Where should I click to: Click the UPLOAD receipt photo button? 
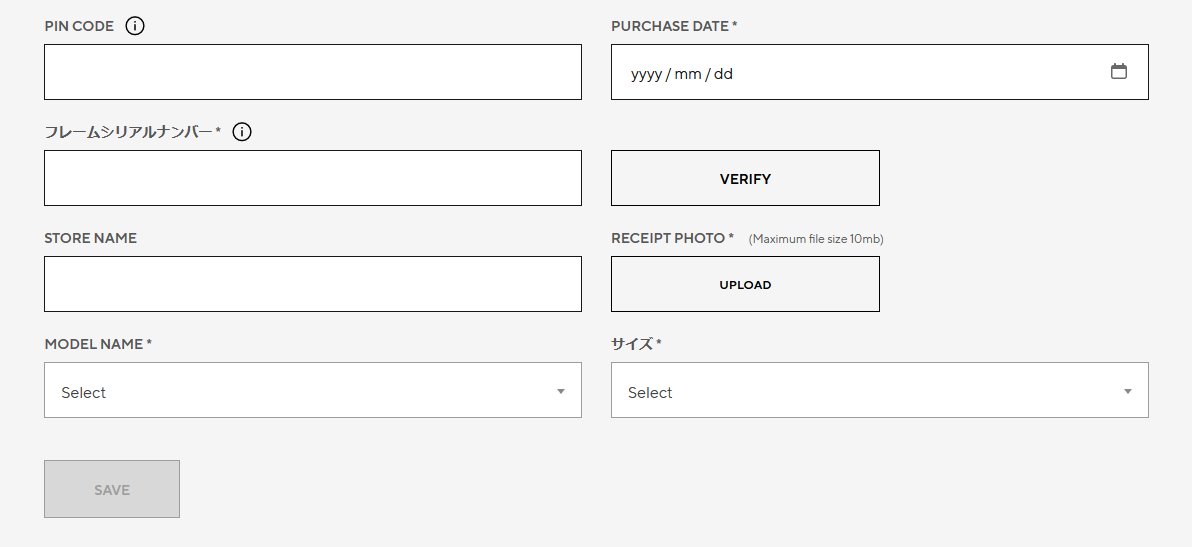pos(745,284)
